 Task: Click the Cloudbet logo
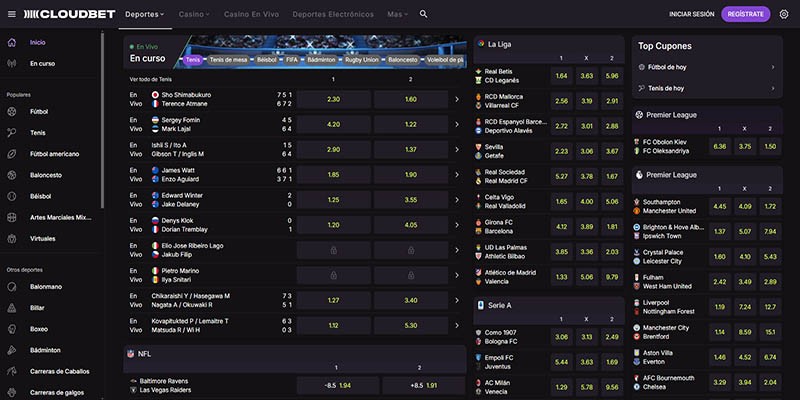click(x=69, y=14)
